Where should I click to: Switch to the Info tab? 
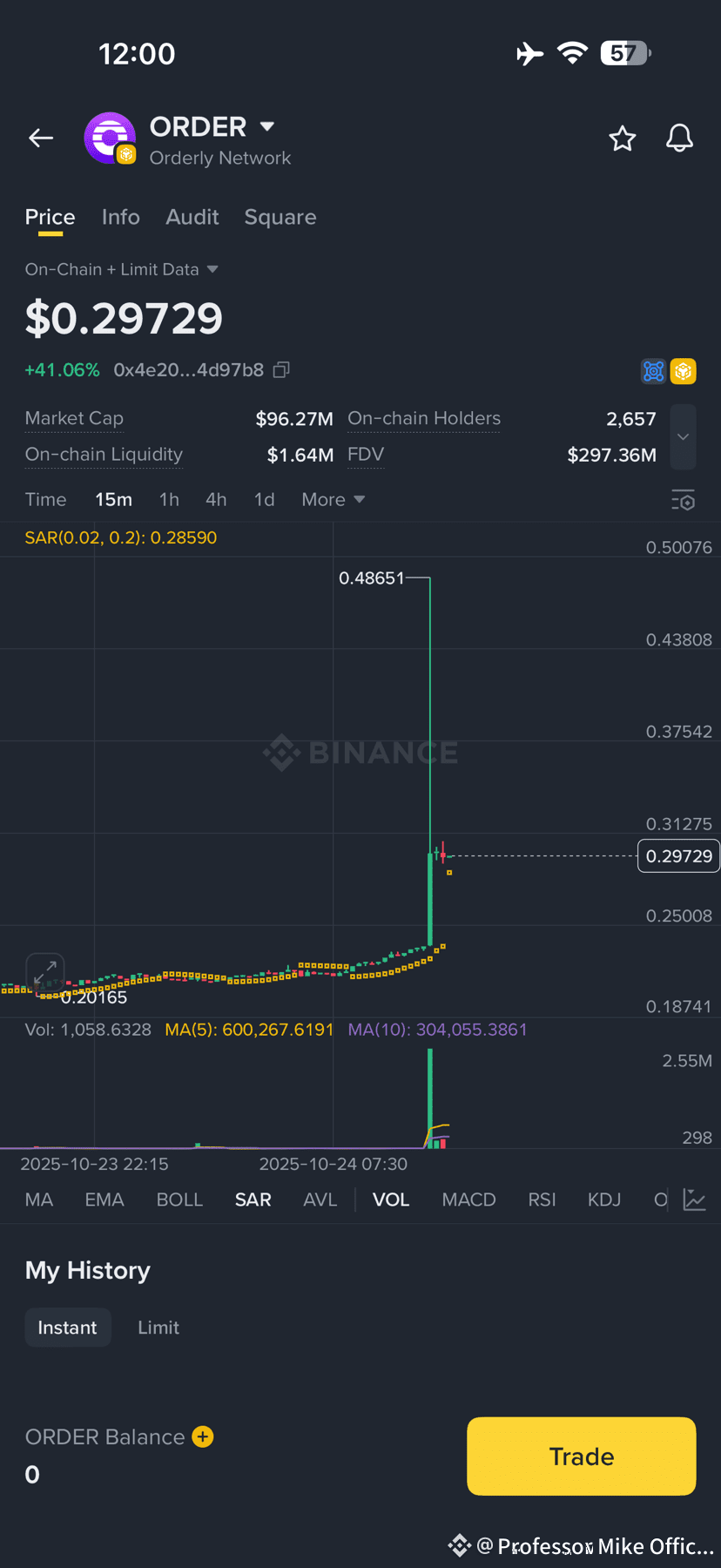121,217
